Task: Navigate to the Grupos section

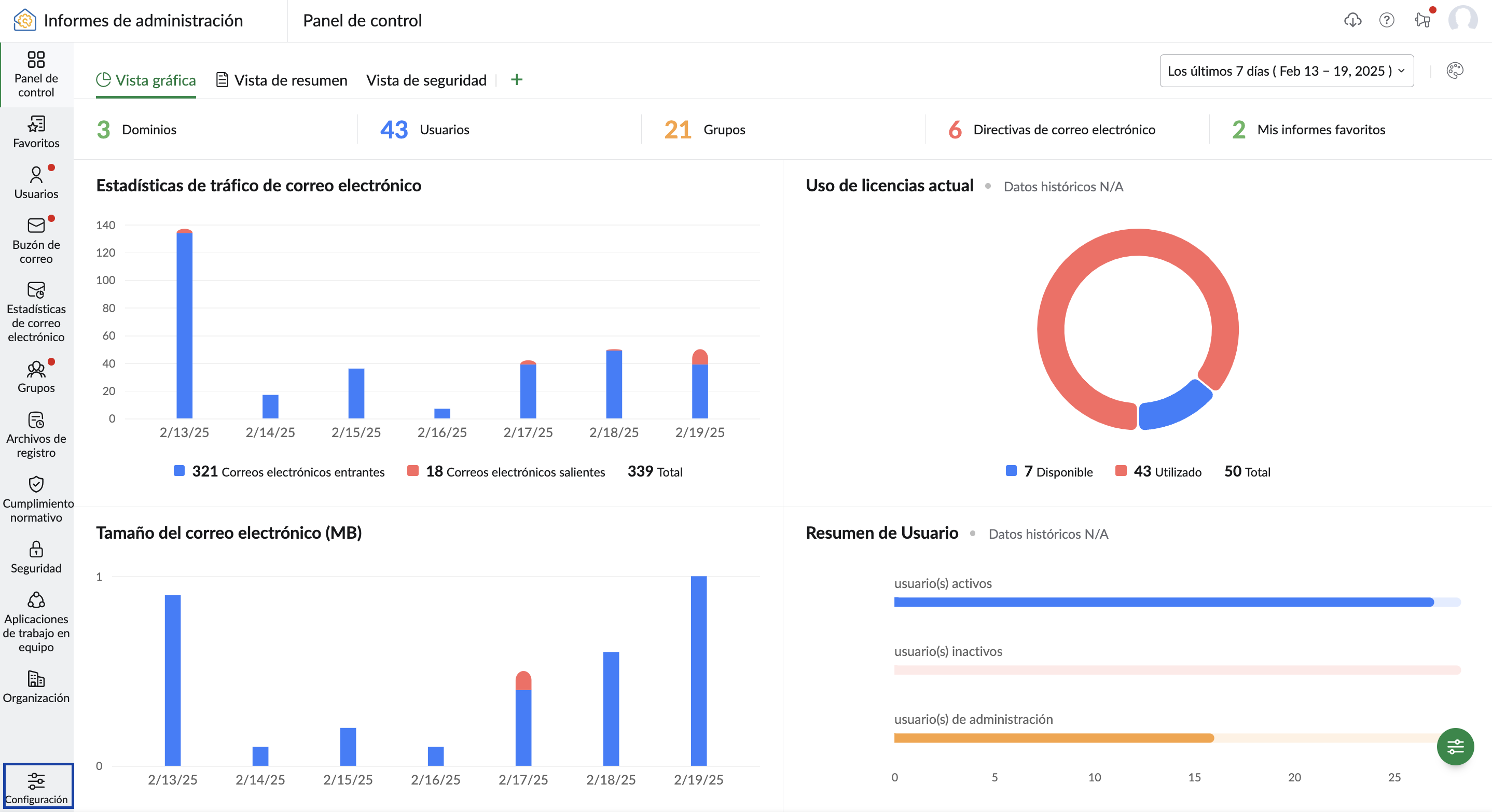Action: pos(36,376)
